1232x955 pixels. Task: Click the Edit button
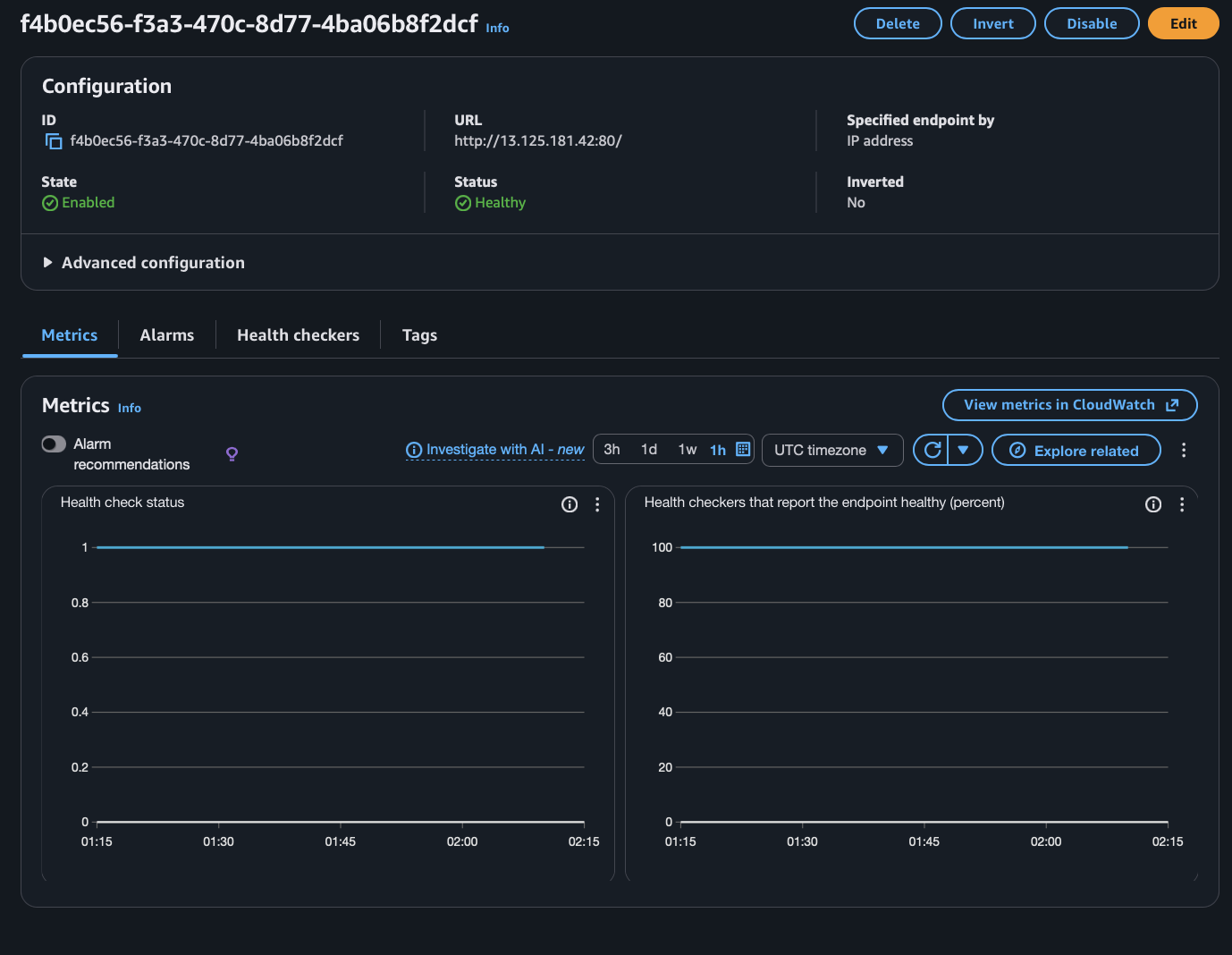[1183, 23]
